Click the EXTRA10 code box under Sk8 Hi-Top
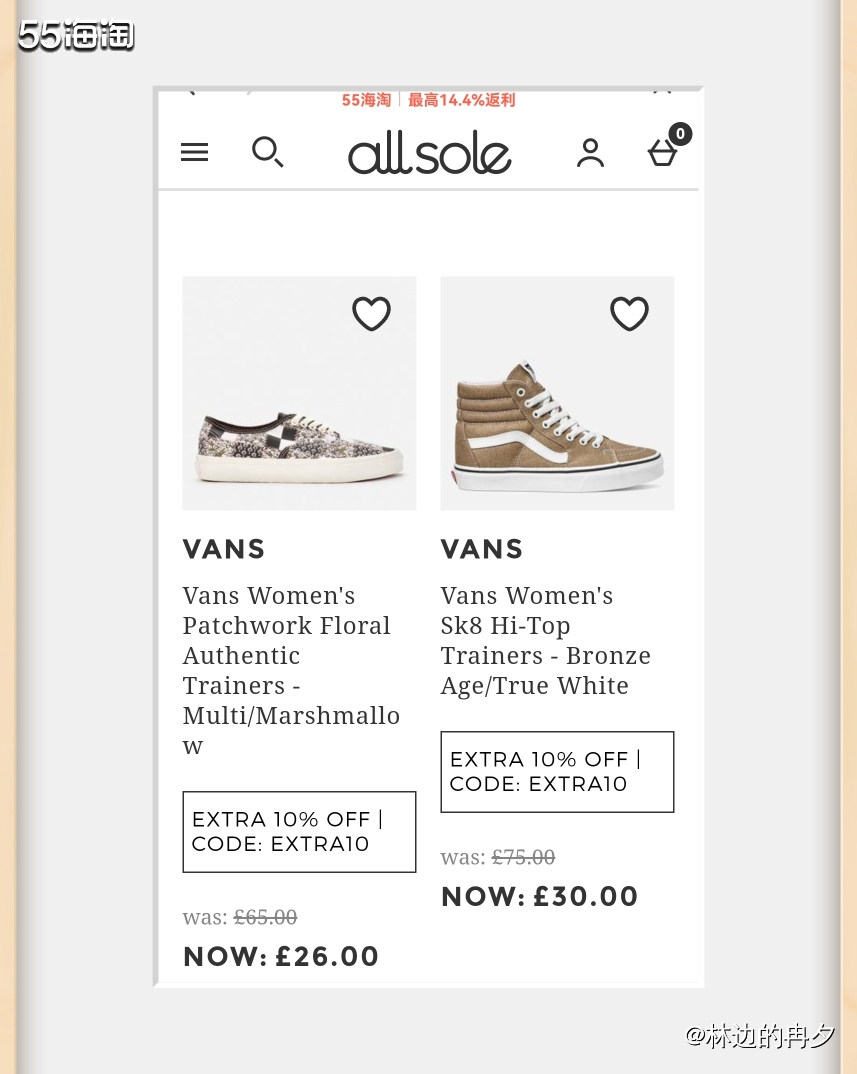The width and height of the screenshot is (857, 1074). [557, 772]
